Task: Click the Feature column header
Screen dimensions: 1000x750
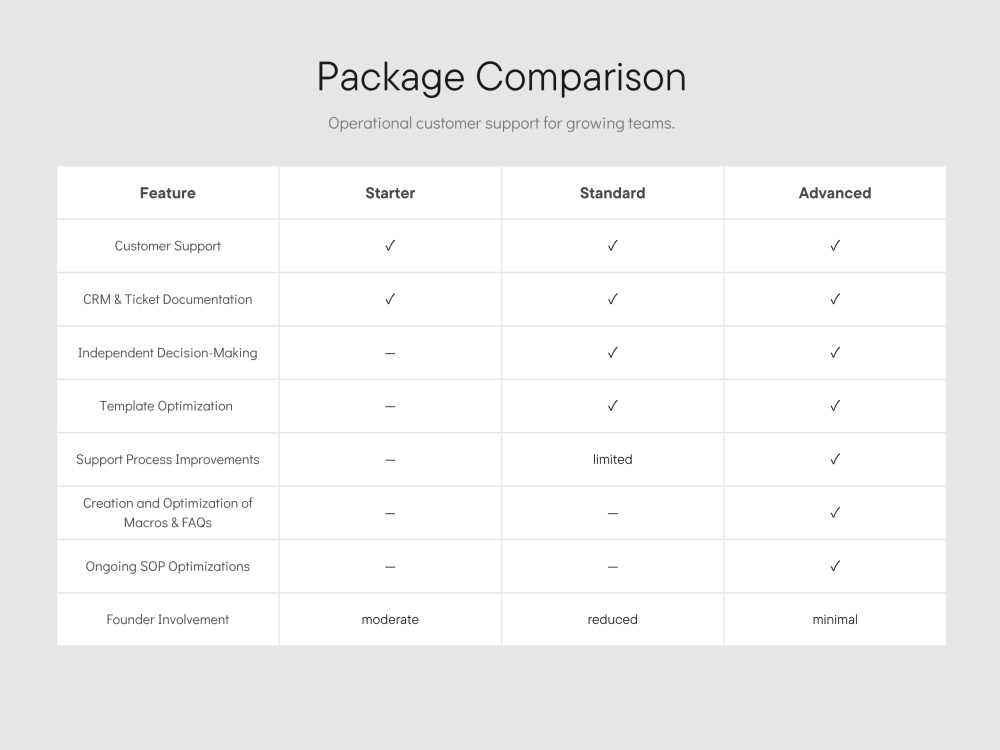Action: [x=168, y=193]
